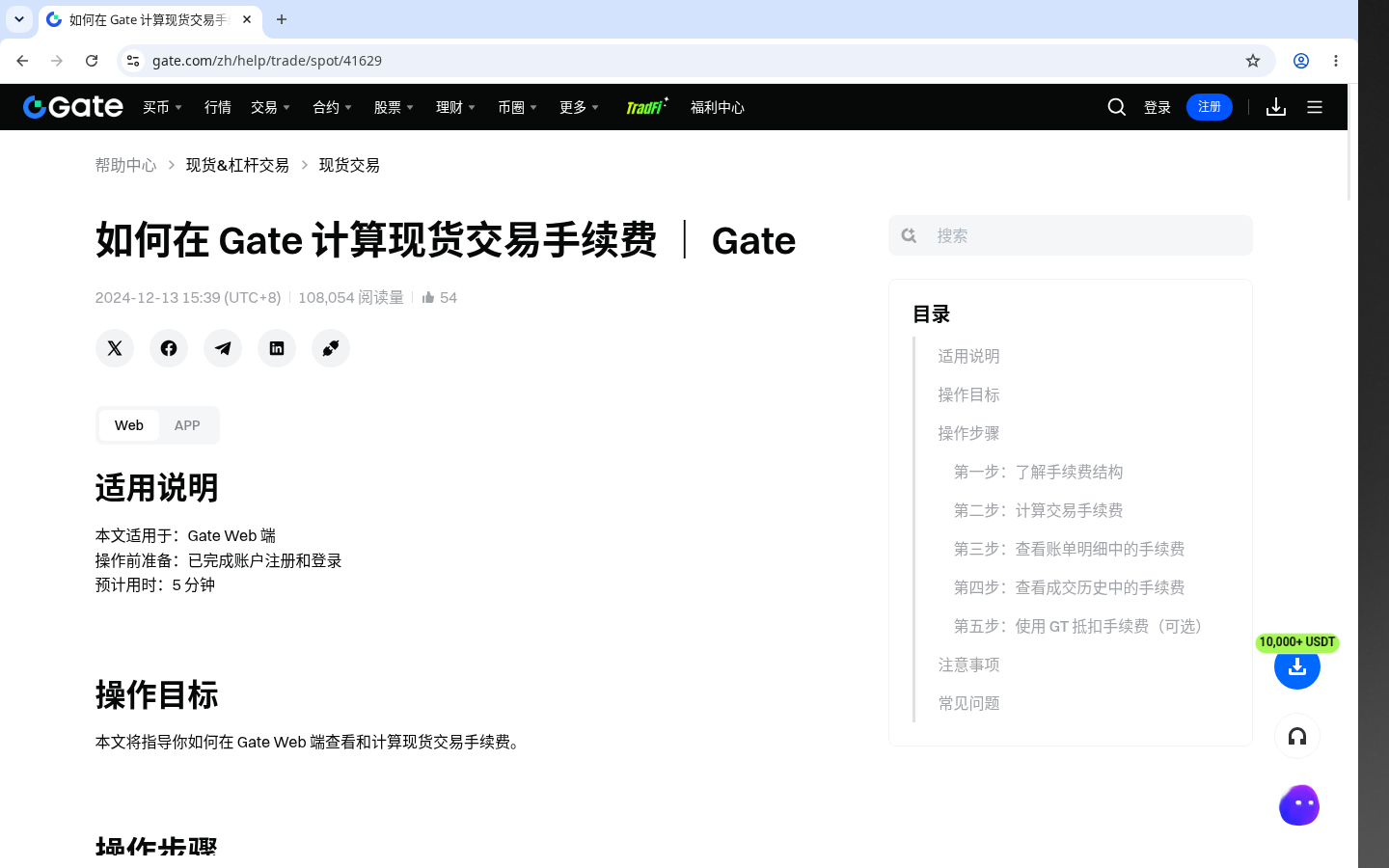Screen dimensions: 1389x868
Task: Click the 10,000+ USDT badge
Action: [x=1297, y=642]
